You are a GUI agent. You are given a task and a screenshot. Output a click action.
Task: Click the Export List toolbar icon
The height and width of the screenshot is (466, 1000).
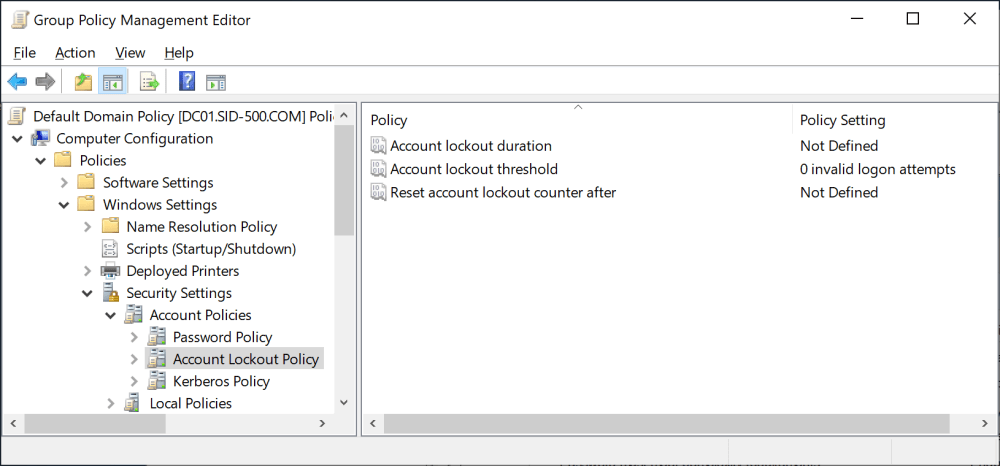[149, 82]
